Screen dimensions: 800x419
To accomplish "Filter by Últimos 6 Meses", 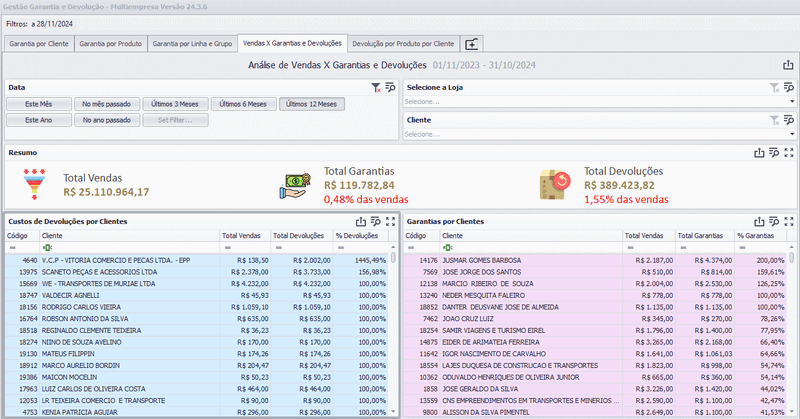I will coord(243,104).
